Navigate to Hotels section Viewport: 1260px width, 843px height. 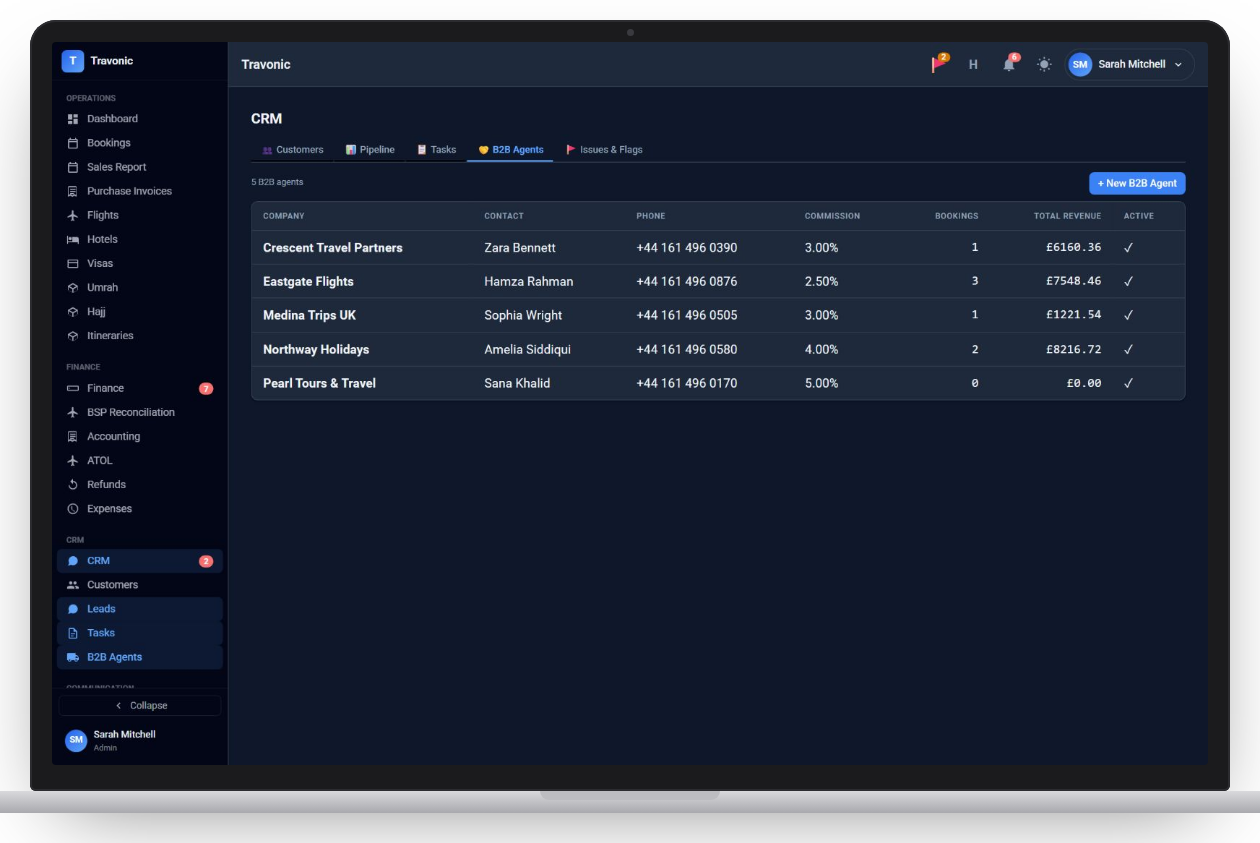pos(140,239)
